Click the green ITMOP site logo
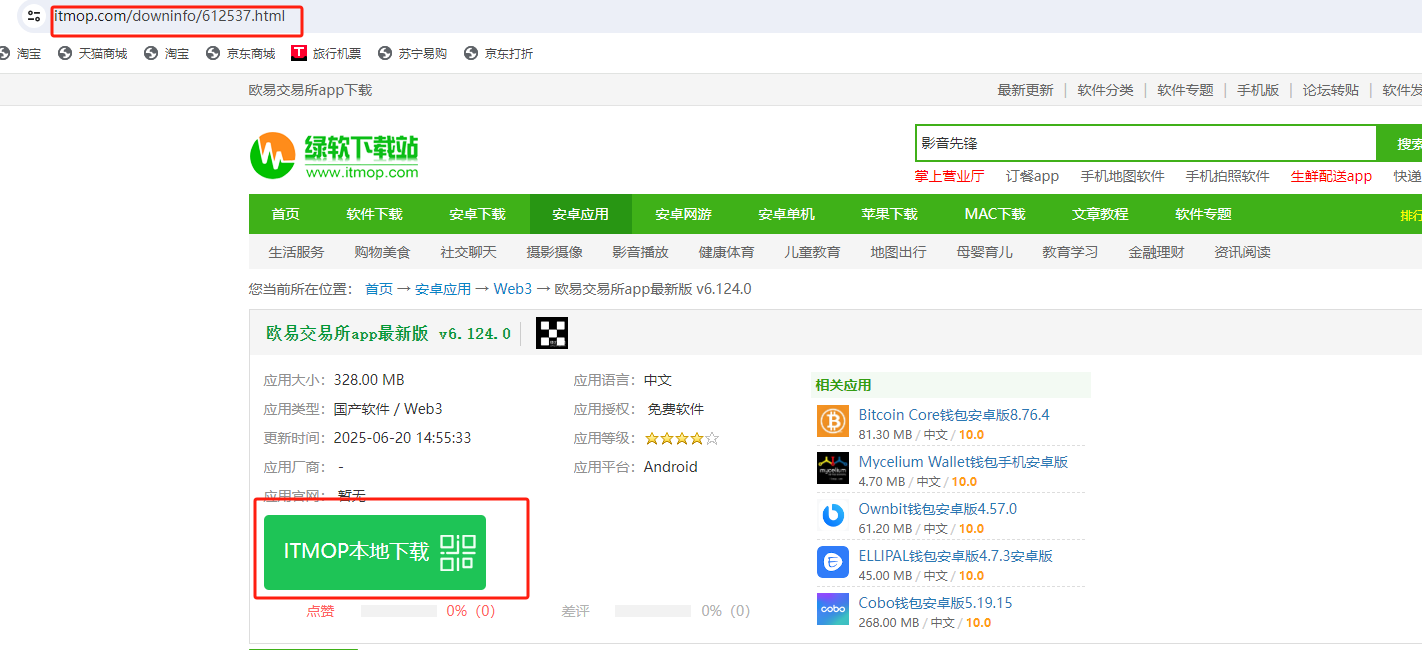1422x650 pixels. pyautogui.click(x=334, y=155)
